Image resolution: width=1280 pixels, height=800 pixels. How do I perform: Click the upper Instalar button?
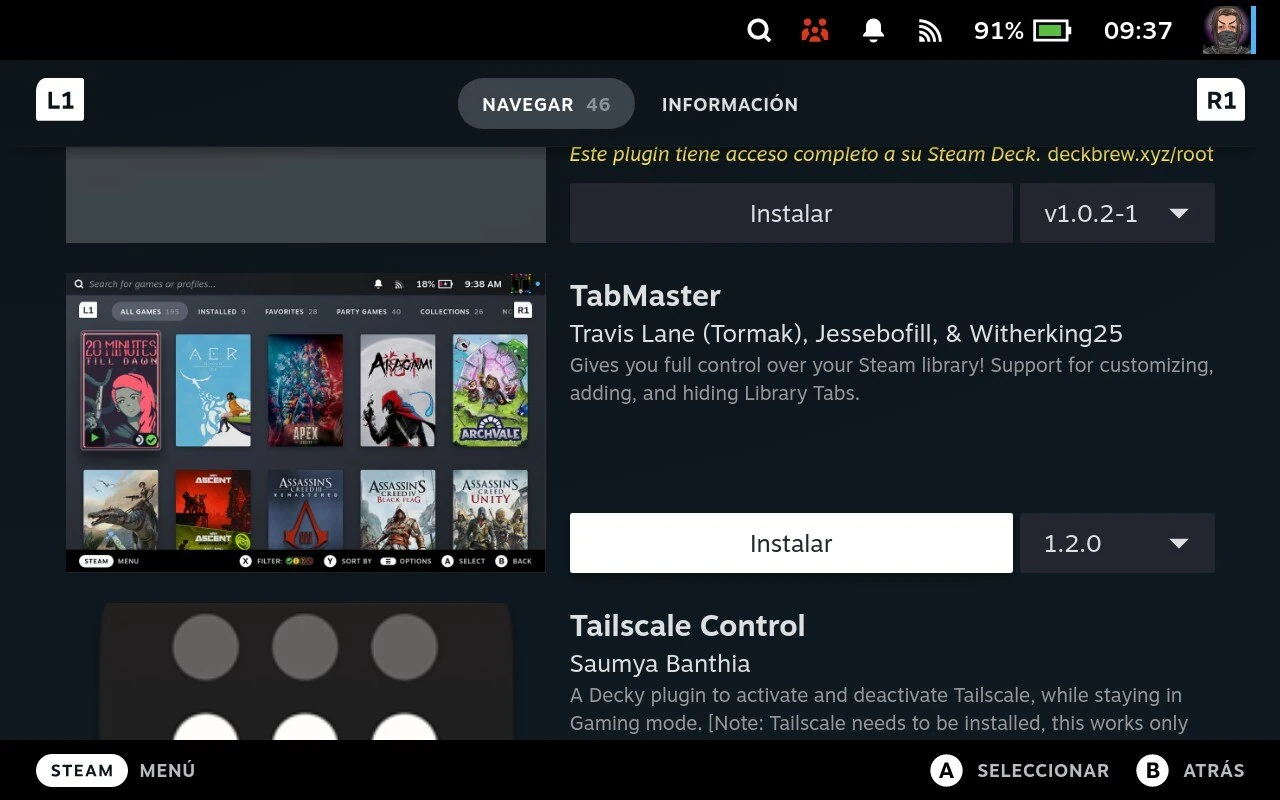(790, 213)
